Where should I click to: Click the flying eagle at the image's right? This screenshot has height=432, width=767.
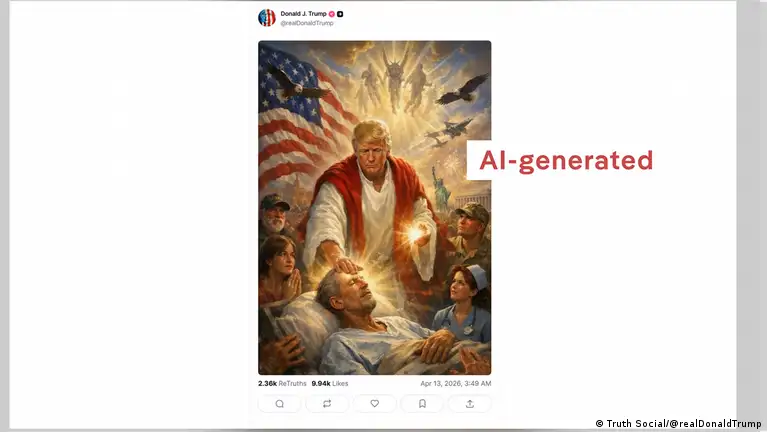[x=462, y=89]
